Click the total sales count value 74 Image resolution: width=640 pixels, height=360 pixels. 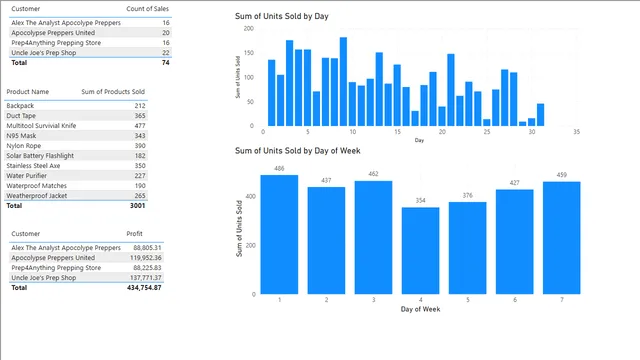(x=165, y=62)
